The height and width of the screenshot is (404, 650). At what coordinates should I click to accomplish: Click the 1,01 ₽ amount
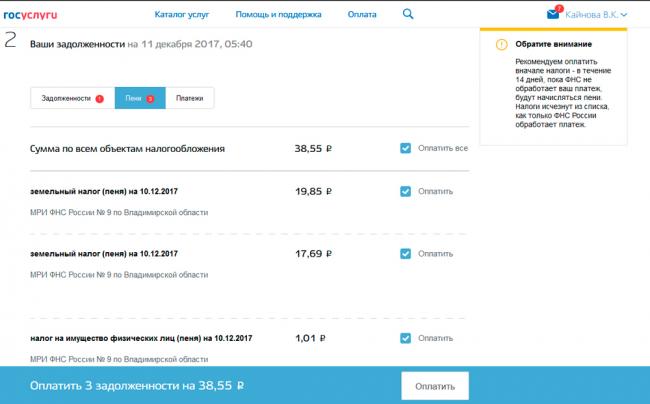pos(310,338)
